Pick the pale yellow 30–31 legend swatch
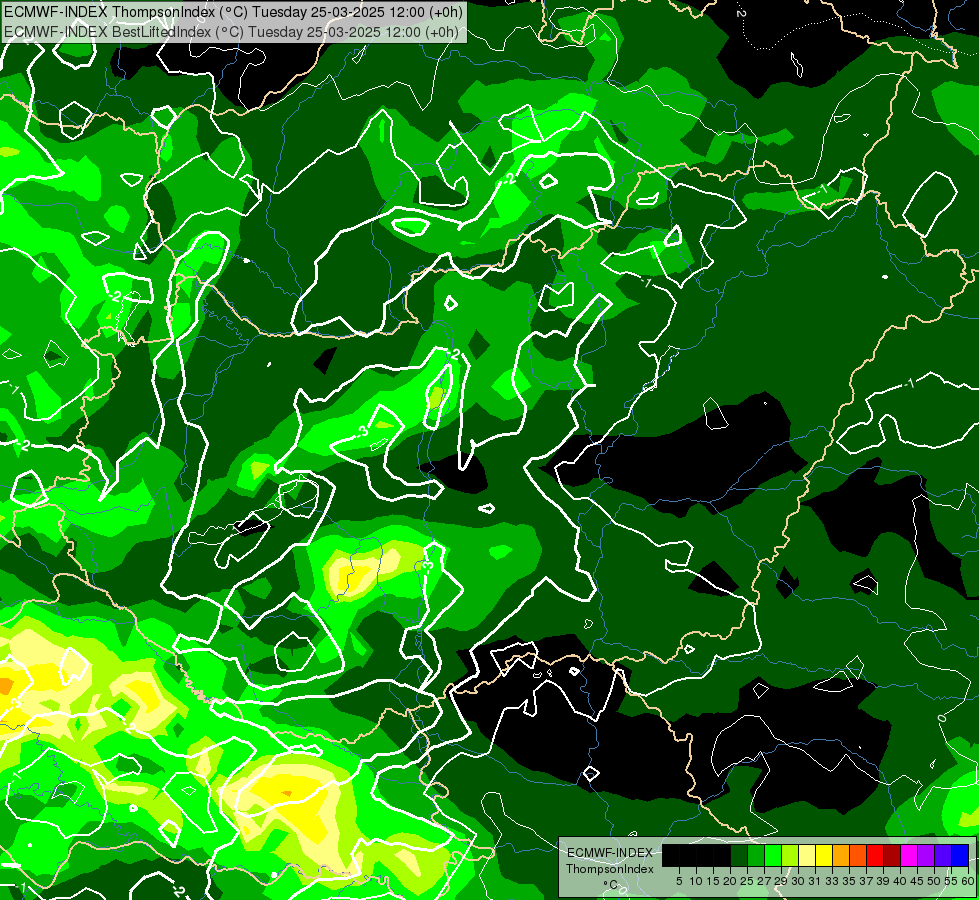This screenshot has width=979, height=900. pos(807,855)
